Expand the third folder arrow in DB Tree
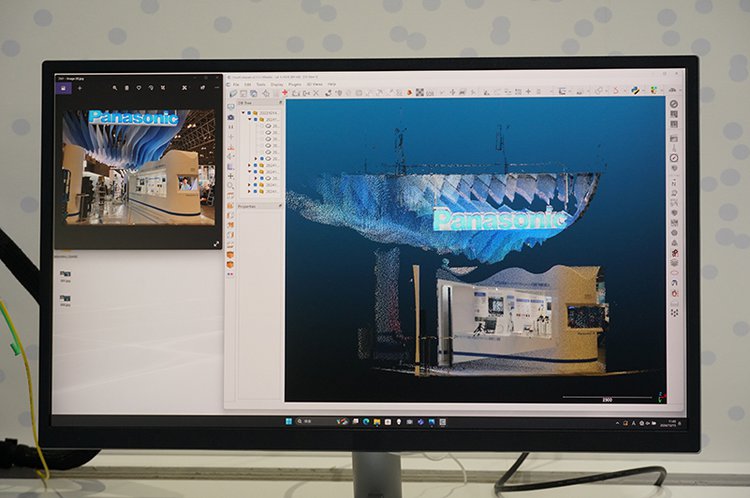This screenshot has width=750, height=498. (x=249, y=165)
